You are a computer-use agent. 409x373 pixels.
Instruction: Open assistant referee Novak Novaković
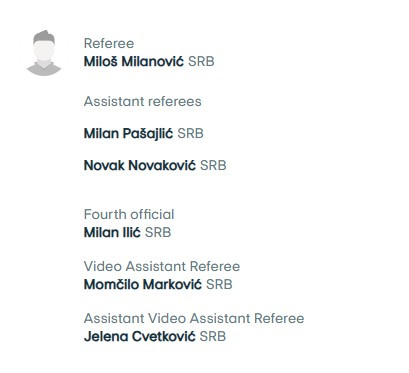pos(140,165)
